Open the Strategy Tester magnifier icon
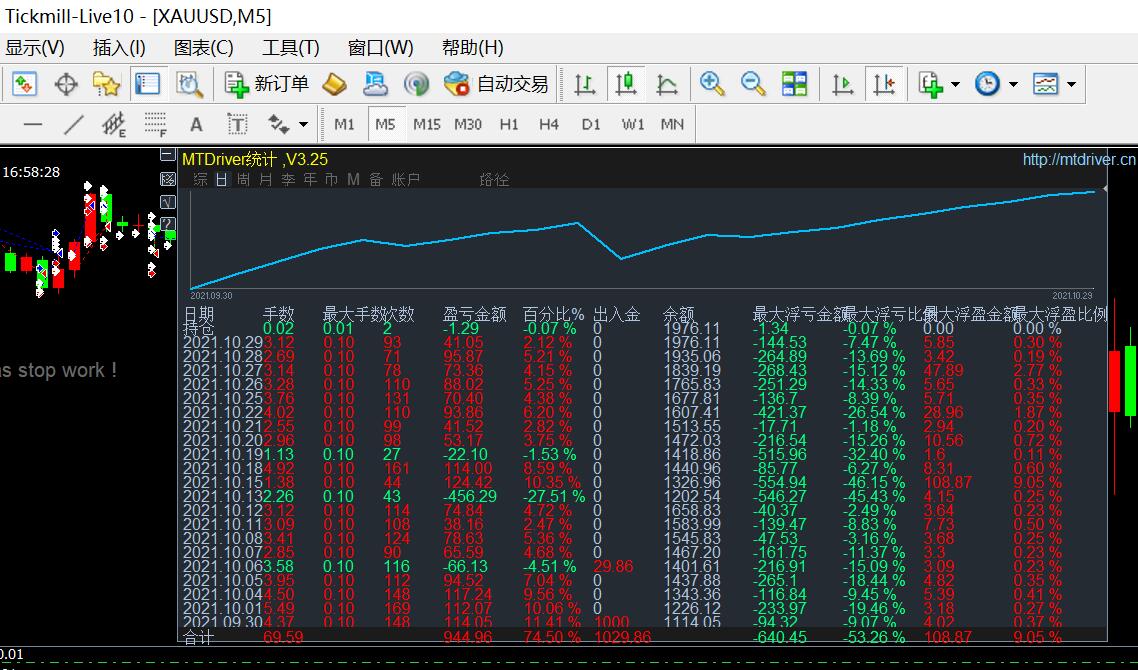This screenshot has width=1138, height=670. 190,84
